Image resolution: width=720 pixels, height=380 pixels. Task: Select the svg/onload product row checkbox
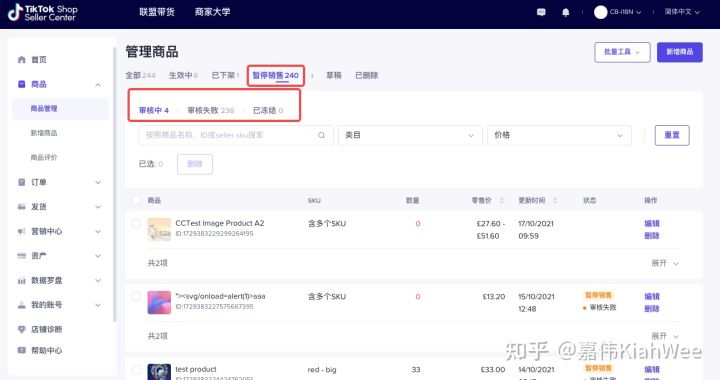(x=136, y=296)
